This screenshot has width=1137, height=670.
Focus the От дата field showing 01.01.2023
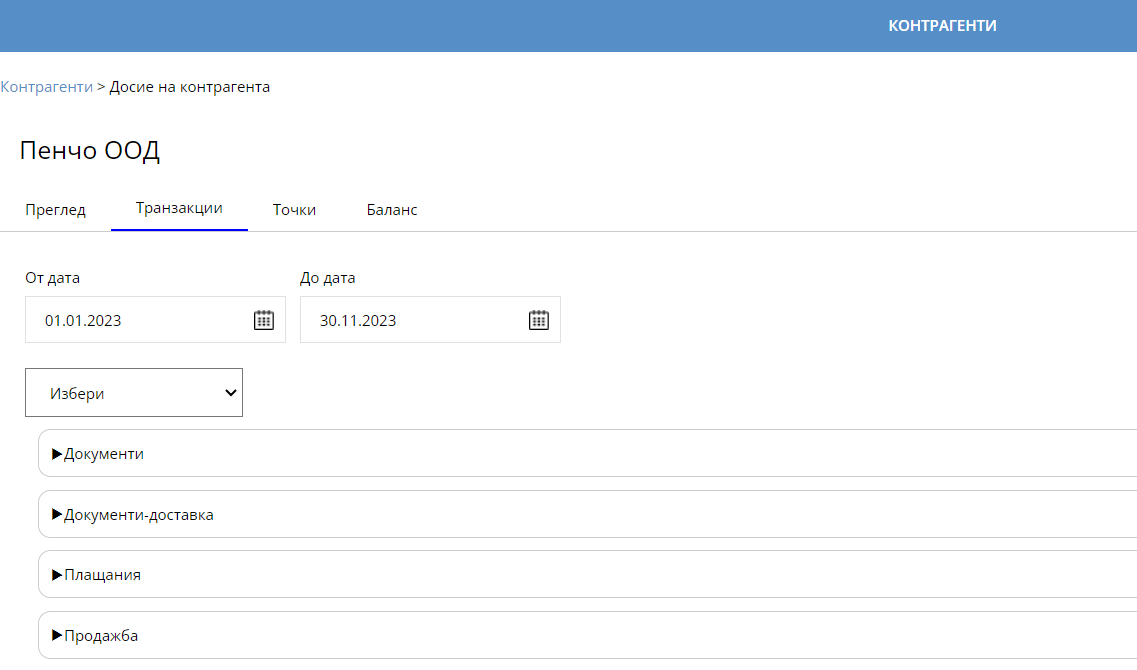(155, 320)
